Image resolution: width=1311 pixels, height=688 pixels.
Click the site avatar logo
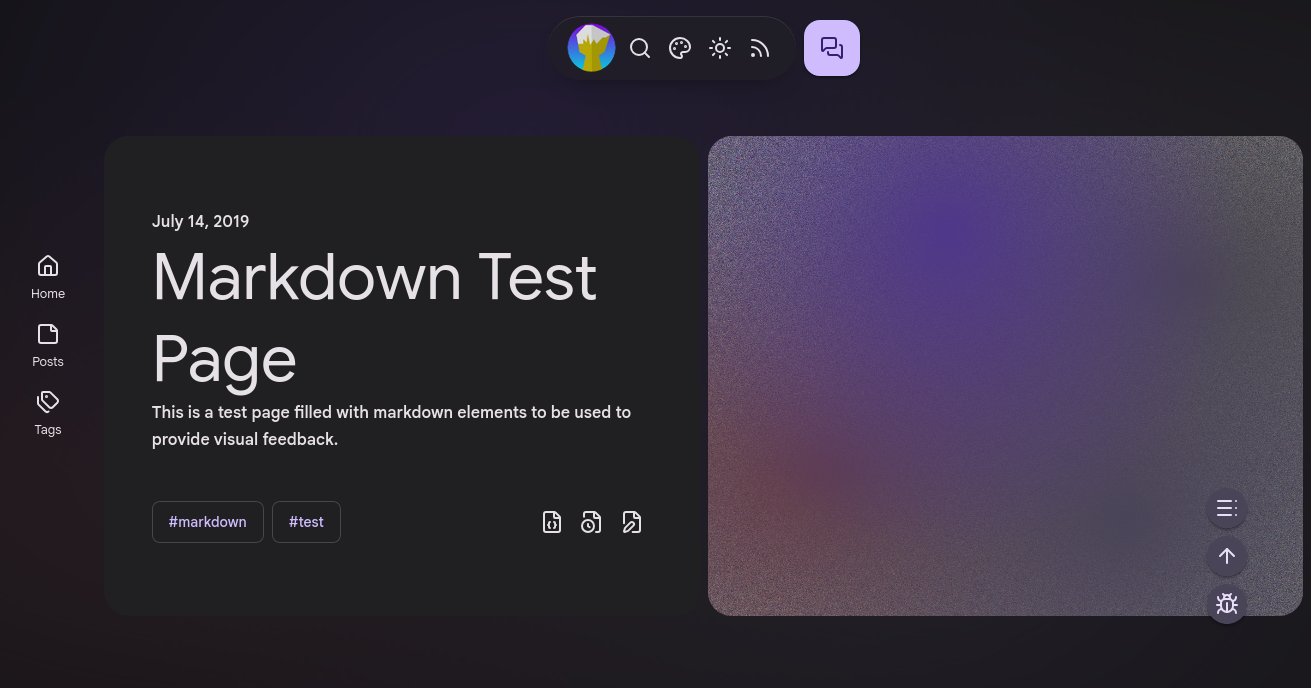(x=591, y=48)
